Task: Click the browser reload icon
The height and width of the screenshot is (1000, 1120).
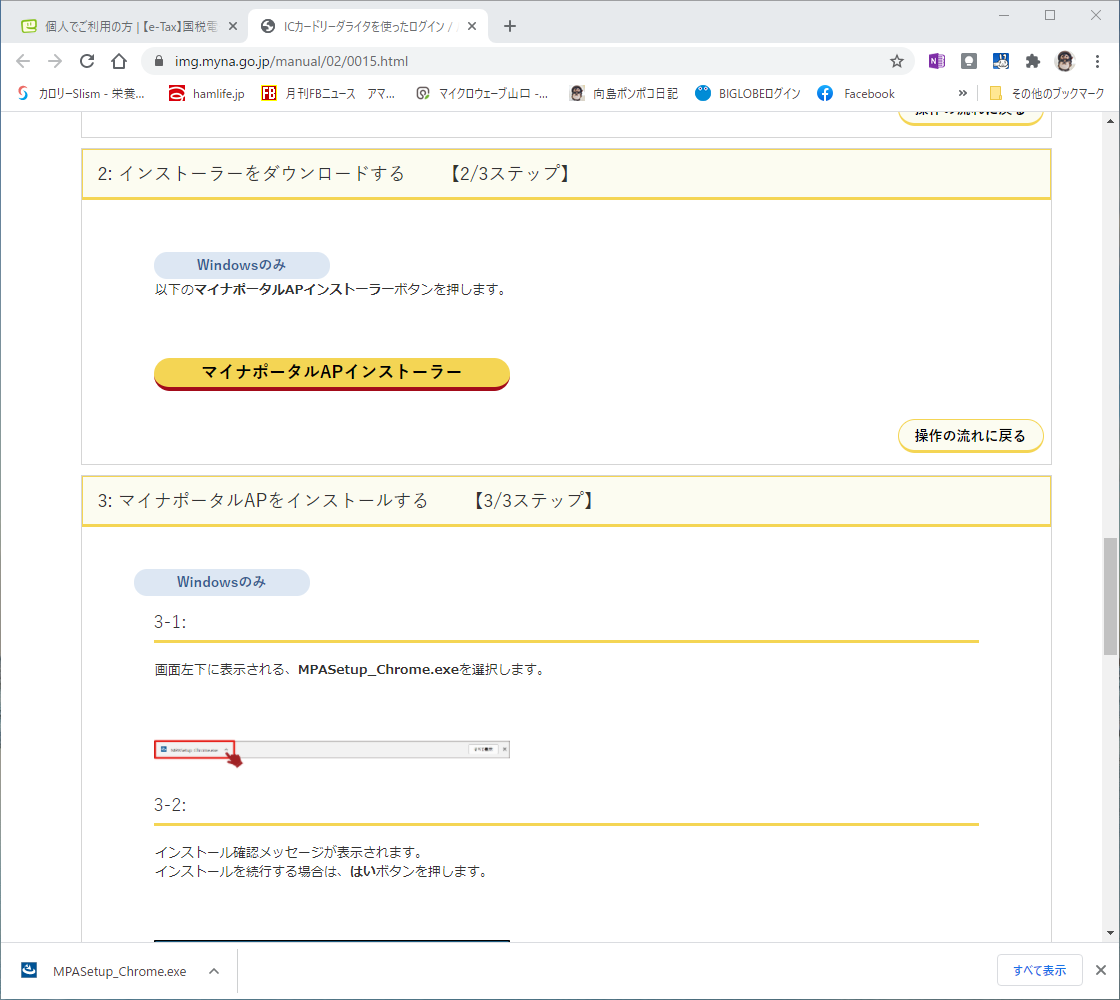Action: (87, 61)
